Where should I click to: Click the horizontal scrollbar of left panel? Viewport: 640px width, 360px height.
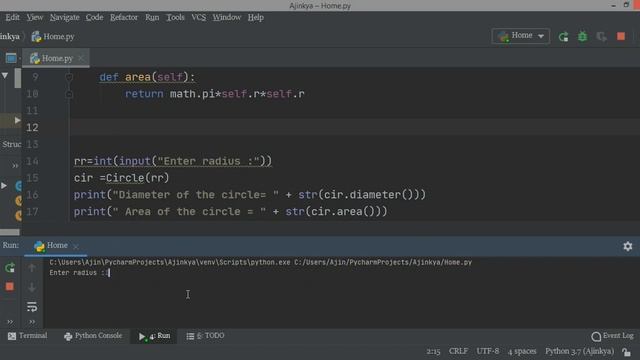[x=10, y=232]
